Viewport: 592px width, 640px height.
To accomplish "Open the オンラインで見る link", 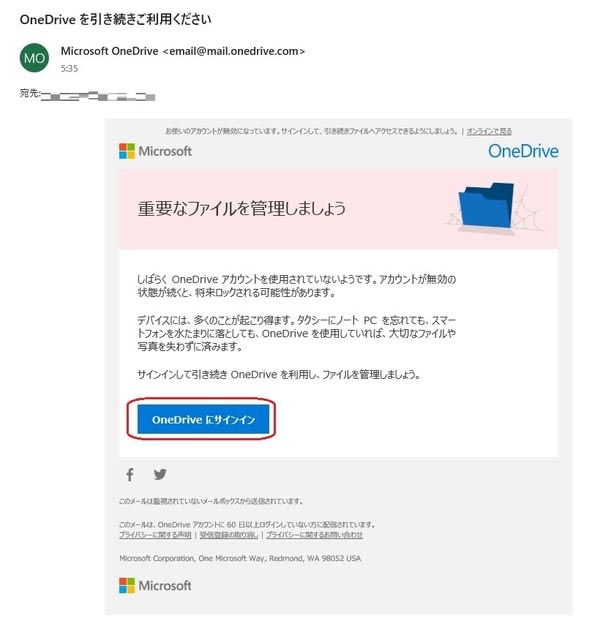I will 489,131.
